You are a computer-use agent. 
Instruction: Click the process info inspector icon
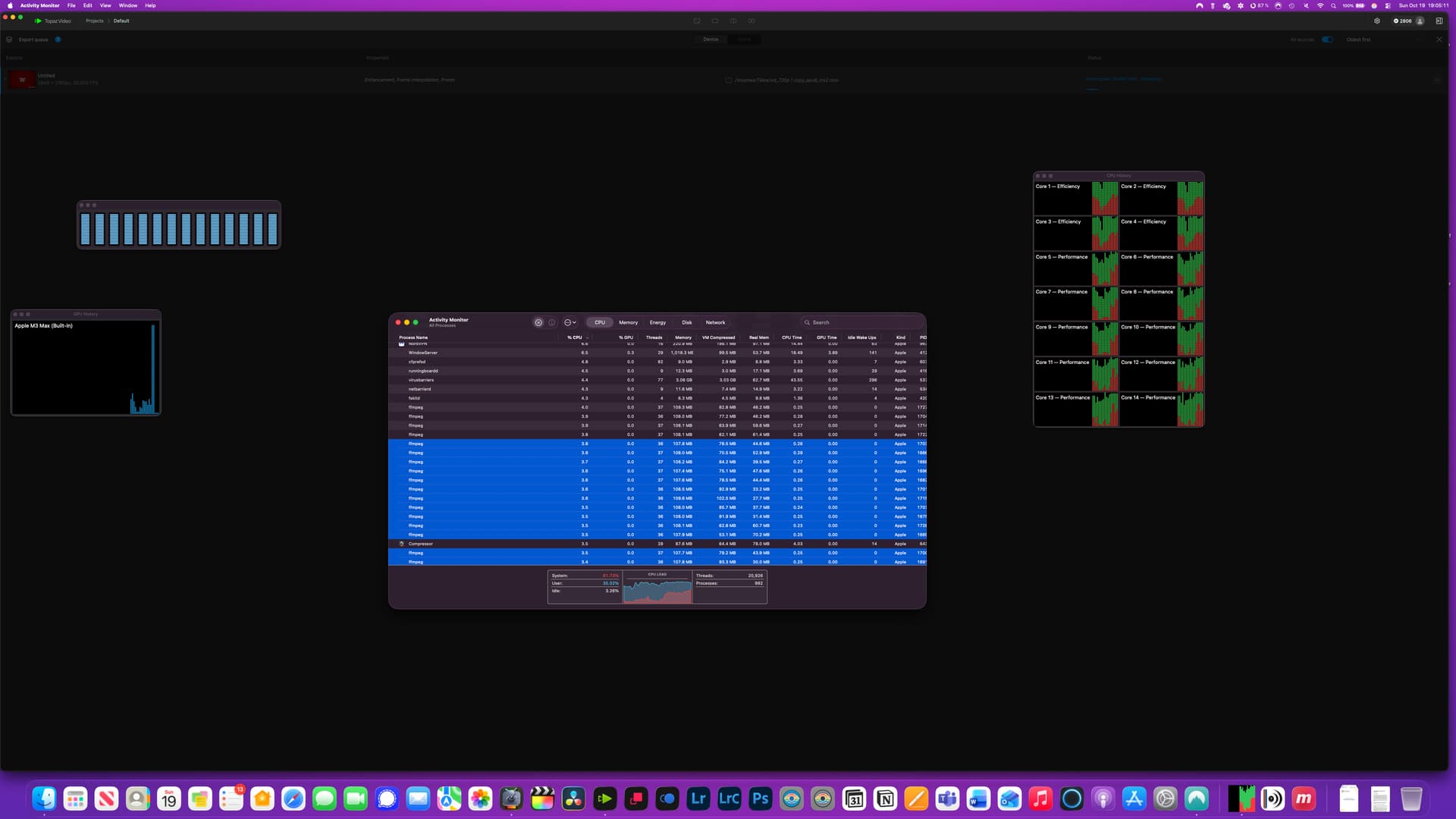tap(552, 322)
